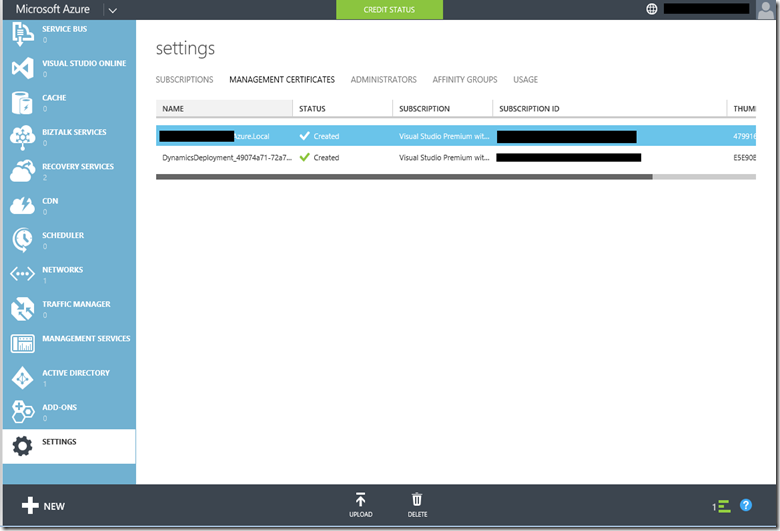
Task: Select the Azure.Local certificate row
Action: pyautogui.click(x=456, y=136)
